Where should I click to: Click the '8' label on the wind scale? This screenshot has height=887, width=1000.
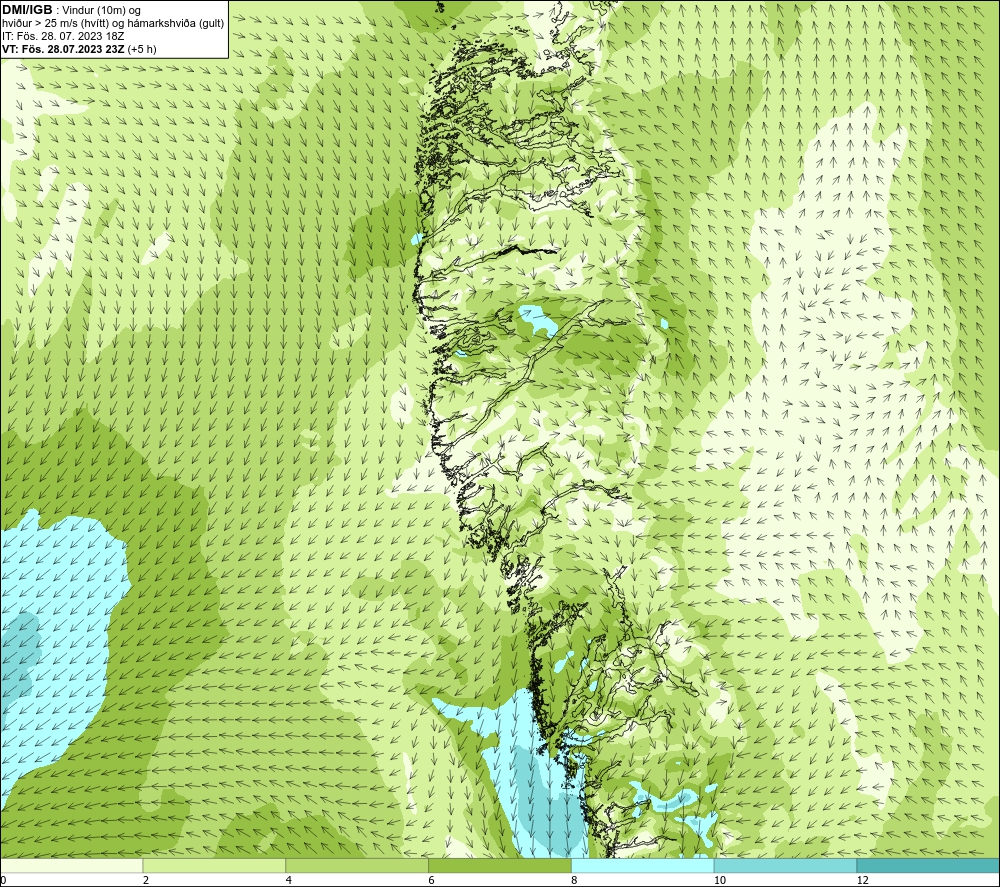coord(575,880)
